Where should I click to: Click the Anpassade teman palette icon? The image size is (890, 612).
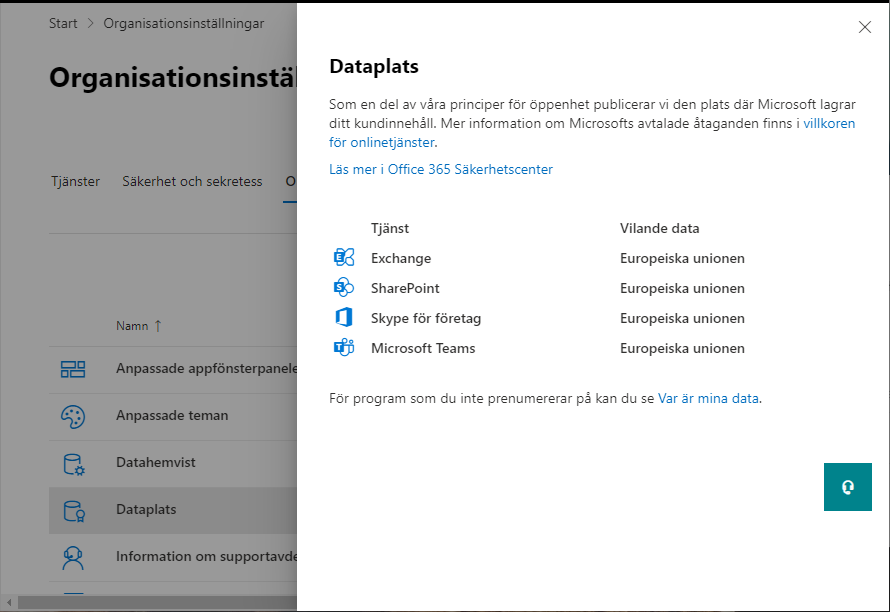[x=73, y=416]
